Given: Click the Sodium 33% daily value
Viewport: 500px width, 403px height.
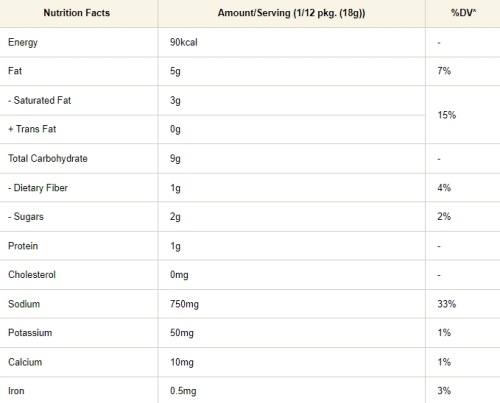Looking at the screenshot, I should [x=447, y=304].
